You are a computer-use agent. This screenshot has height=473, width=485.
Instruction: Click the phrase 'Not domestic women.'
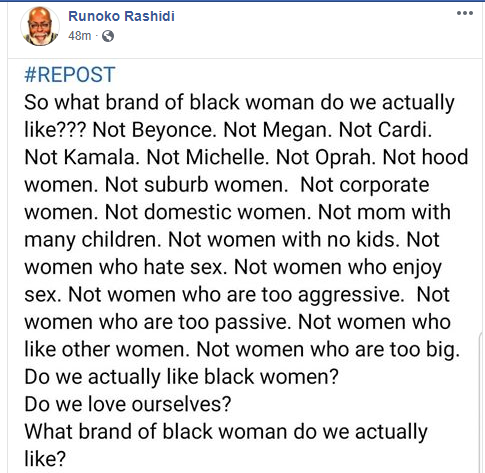[x=208, y=212]
